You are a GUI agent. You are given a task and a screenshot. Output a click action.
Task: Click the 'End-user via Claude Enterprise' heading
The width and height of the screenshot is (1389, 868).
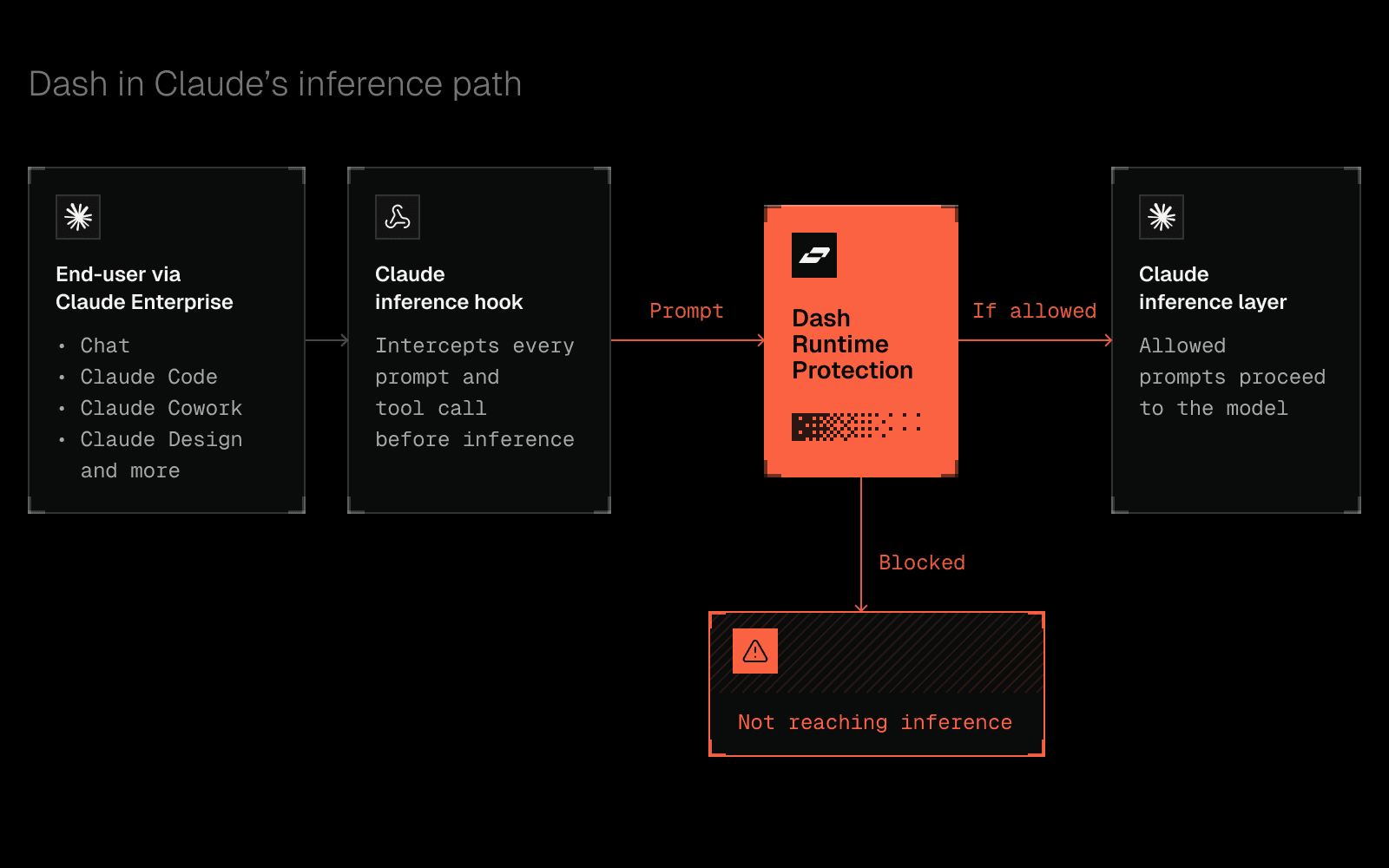click(144, 288)
